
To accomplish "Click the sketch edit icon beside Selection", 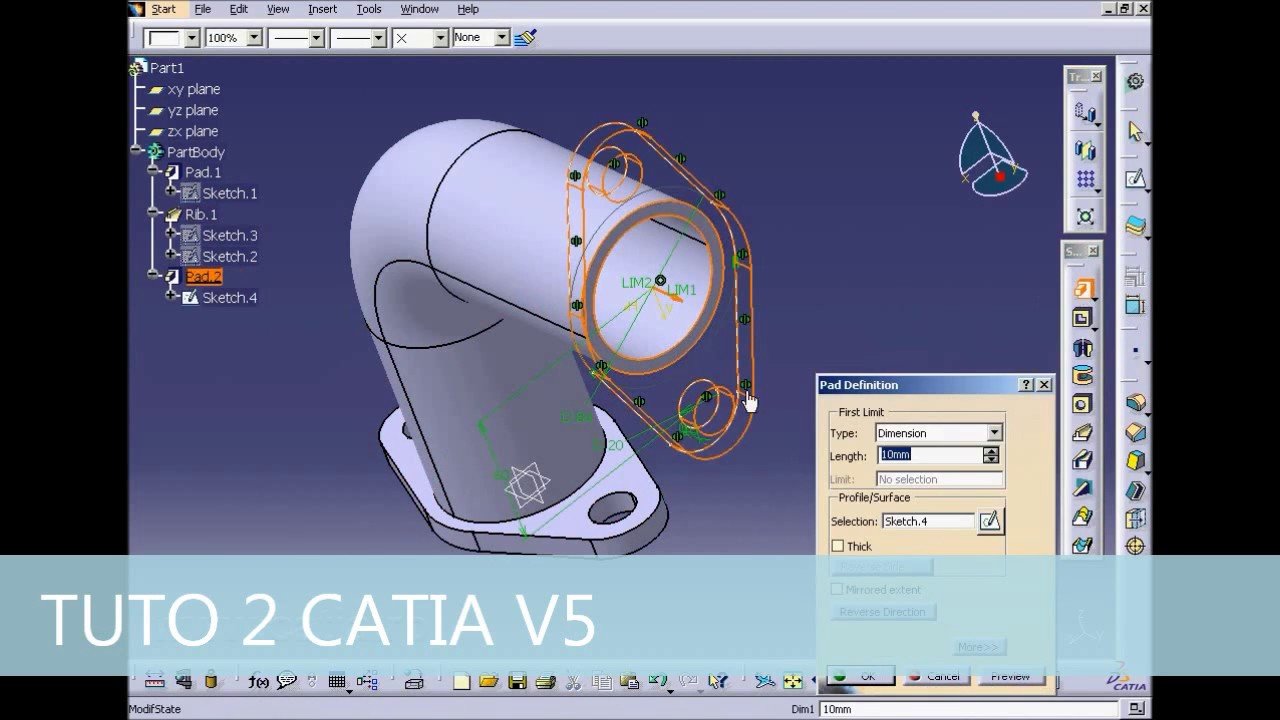I will tap(989, 521).
